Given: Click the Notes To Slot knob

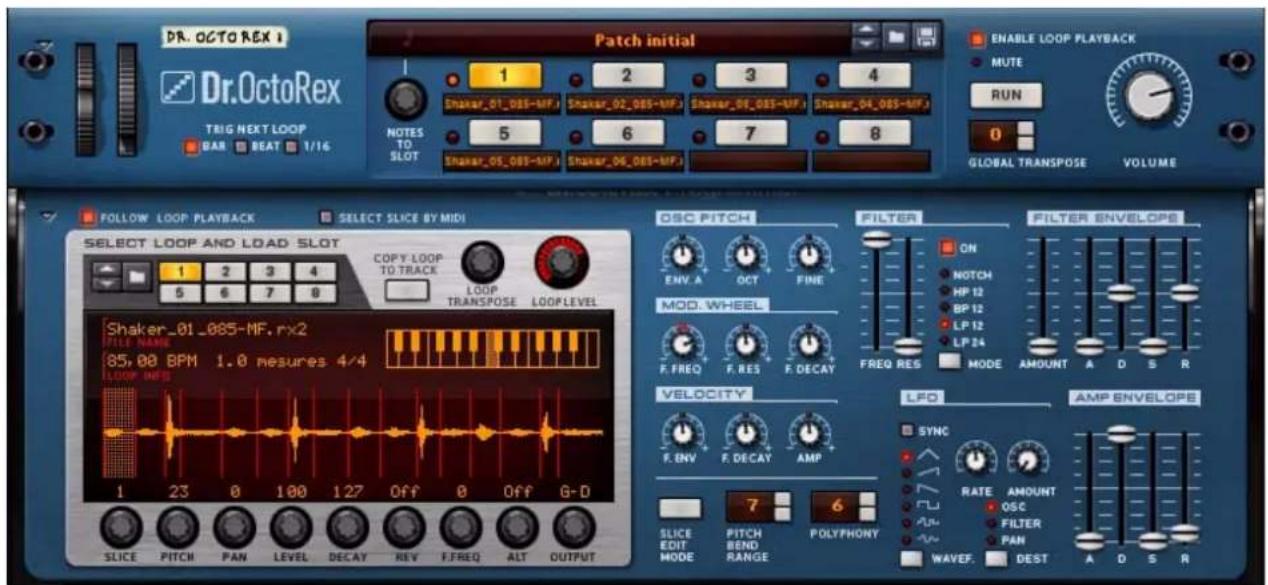Looking at the screenshot, I should [x=405, y=99].
